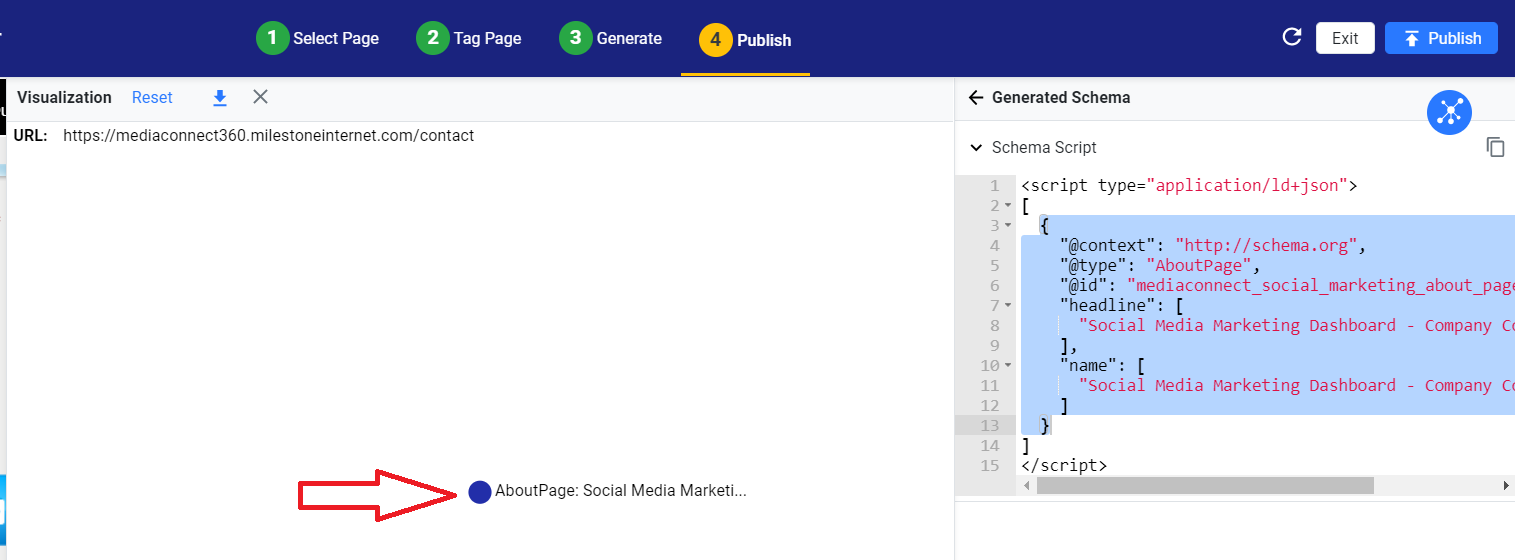
Task: Click the AboutPage graph node circle
Action: coord(480,491)
